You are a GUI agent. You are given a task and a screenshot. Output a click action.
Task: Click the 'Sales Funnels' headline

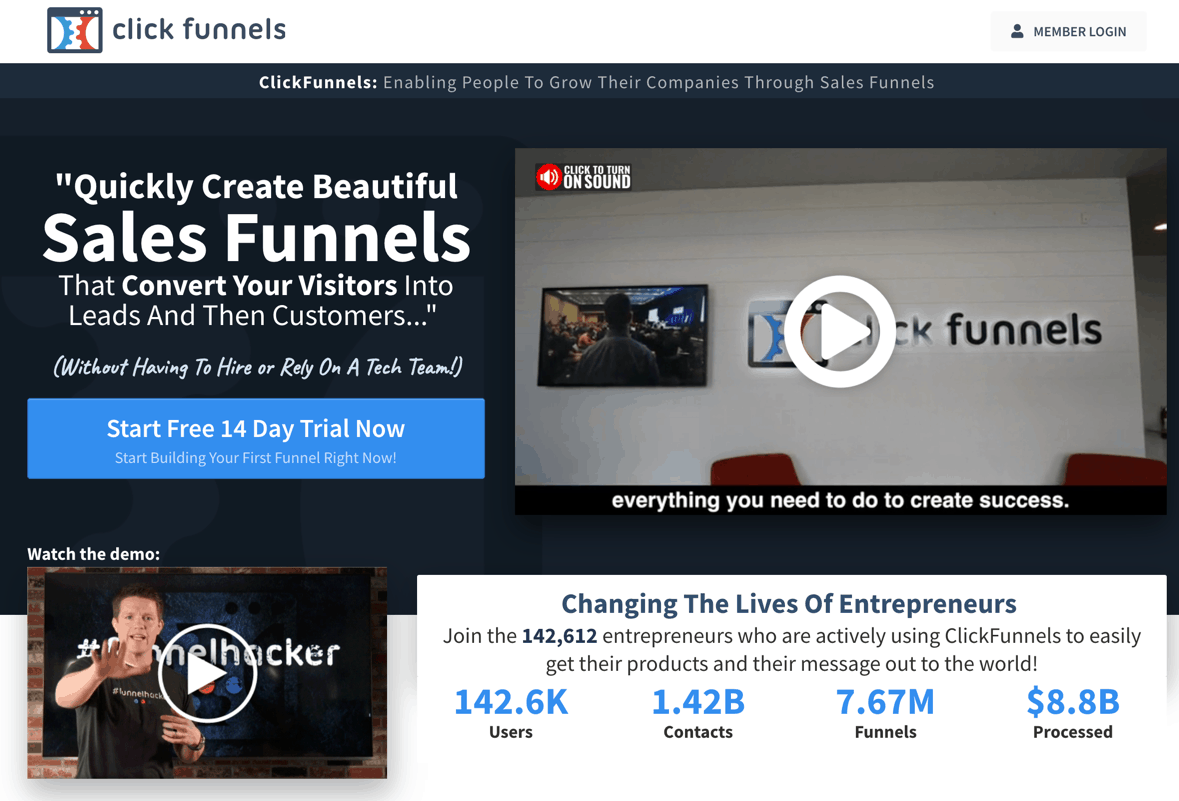[x=256, y=238]
